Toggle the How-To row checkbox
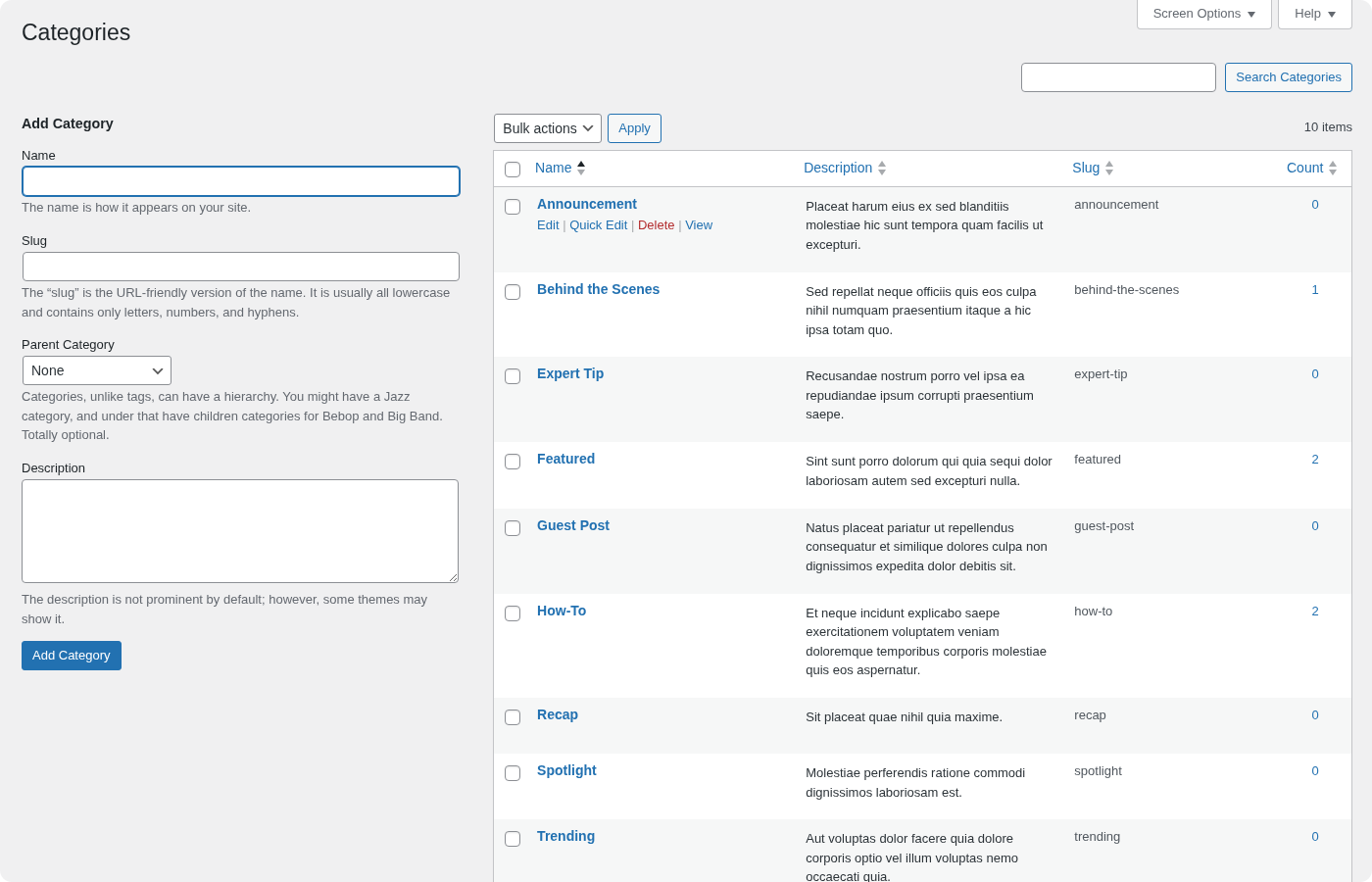 click(x=513, y=613)
